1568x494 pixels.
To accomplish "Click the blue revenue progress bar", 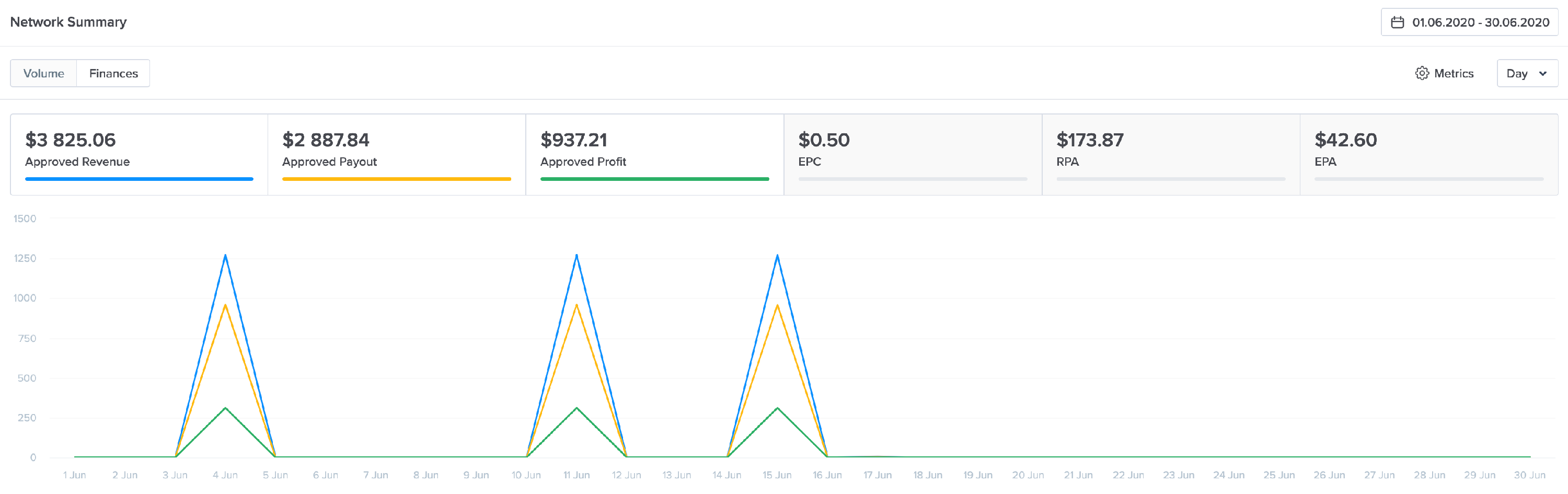I will tap(139, 179).
